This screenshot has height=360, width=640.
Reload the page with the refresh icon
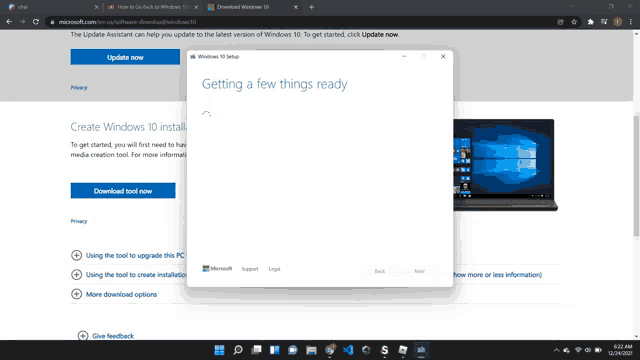36,22
